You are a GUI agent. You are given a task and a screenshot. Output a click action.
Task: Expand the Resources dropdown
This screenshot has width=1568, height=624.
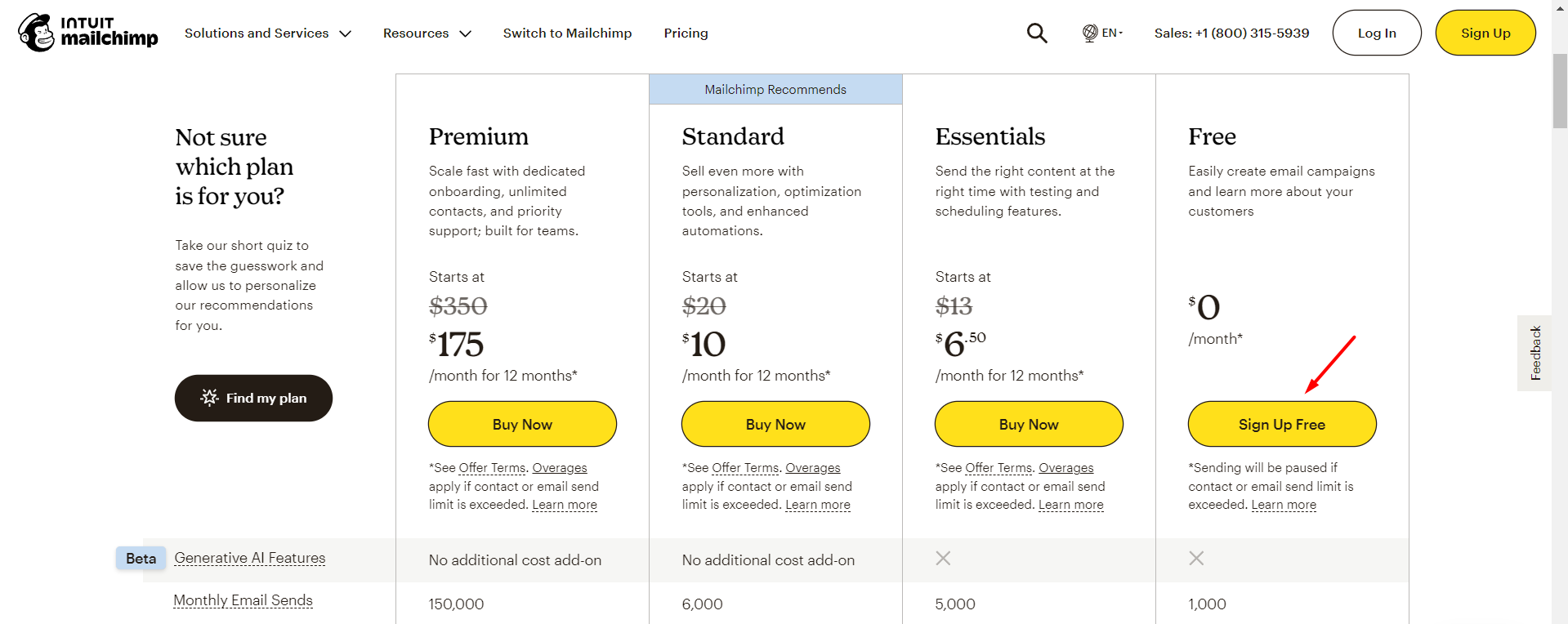(427, 33)
